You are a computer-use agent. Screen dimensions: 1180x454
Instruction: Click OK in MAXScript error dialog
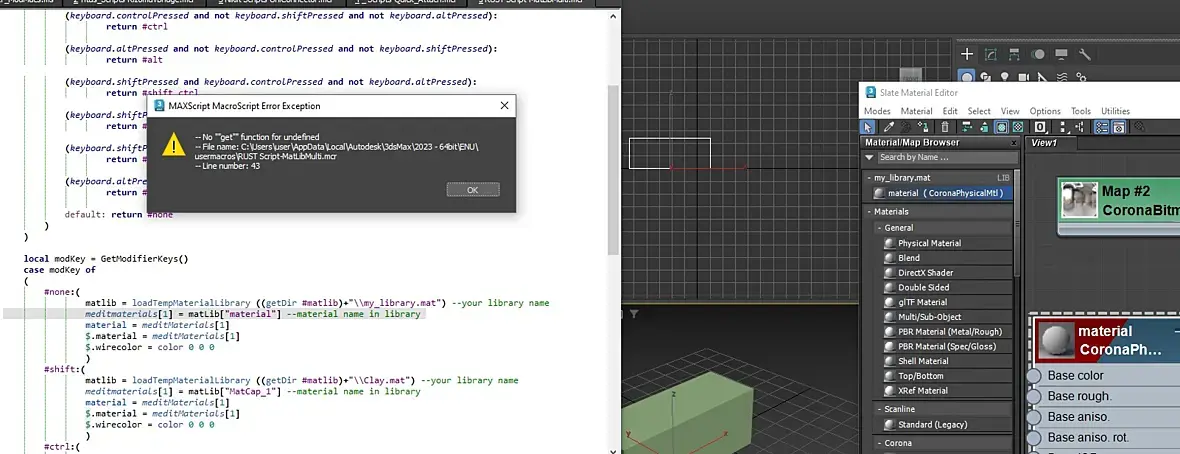(x=473, y=190)
